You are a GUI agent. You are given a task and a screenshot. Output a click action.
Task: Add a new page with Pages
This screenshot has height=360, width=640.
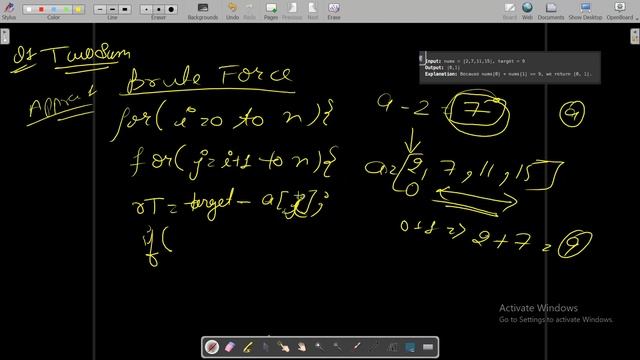click(x=271, y=11)
